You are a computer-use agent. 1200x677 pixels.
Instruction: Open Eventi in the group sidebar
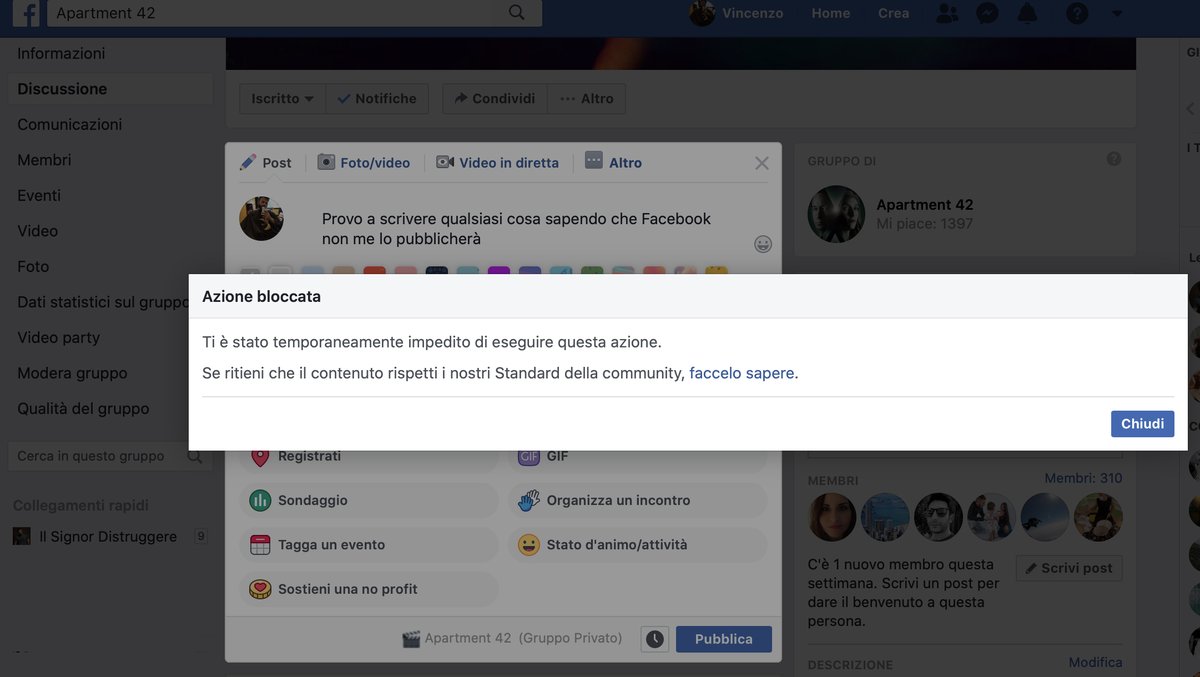click(x=39, y=195)
